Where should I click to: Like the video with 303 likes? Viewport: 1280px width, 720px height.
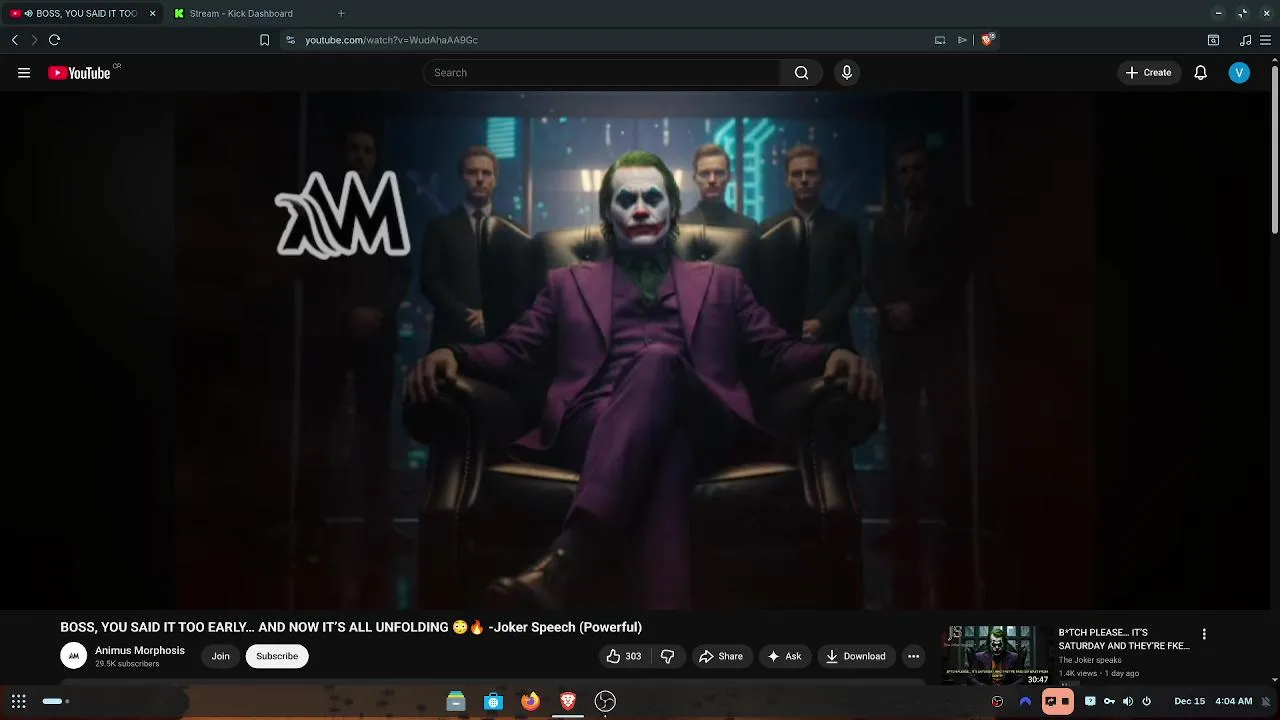(x=623, y=656)
